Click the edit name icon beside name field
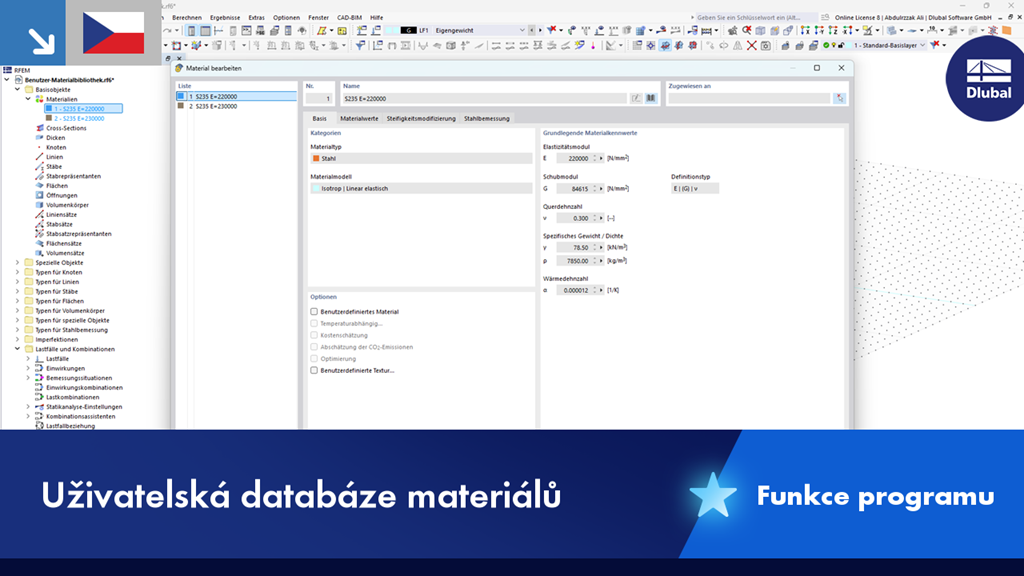Viewport: 1024px width, 576px height. (x=636, y=99)
